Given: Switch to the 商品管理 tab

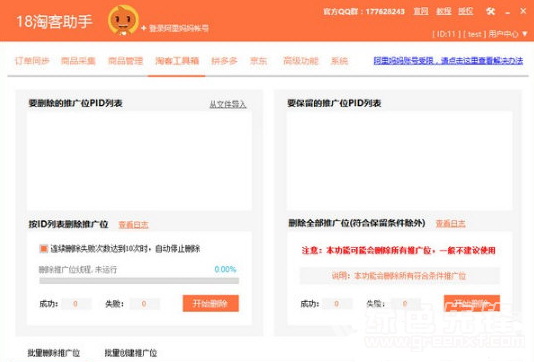Looking at the screenshot, I should (x=125, y=61).
